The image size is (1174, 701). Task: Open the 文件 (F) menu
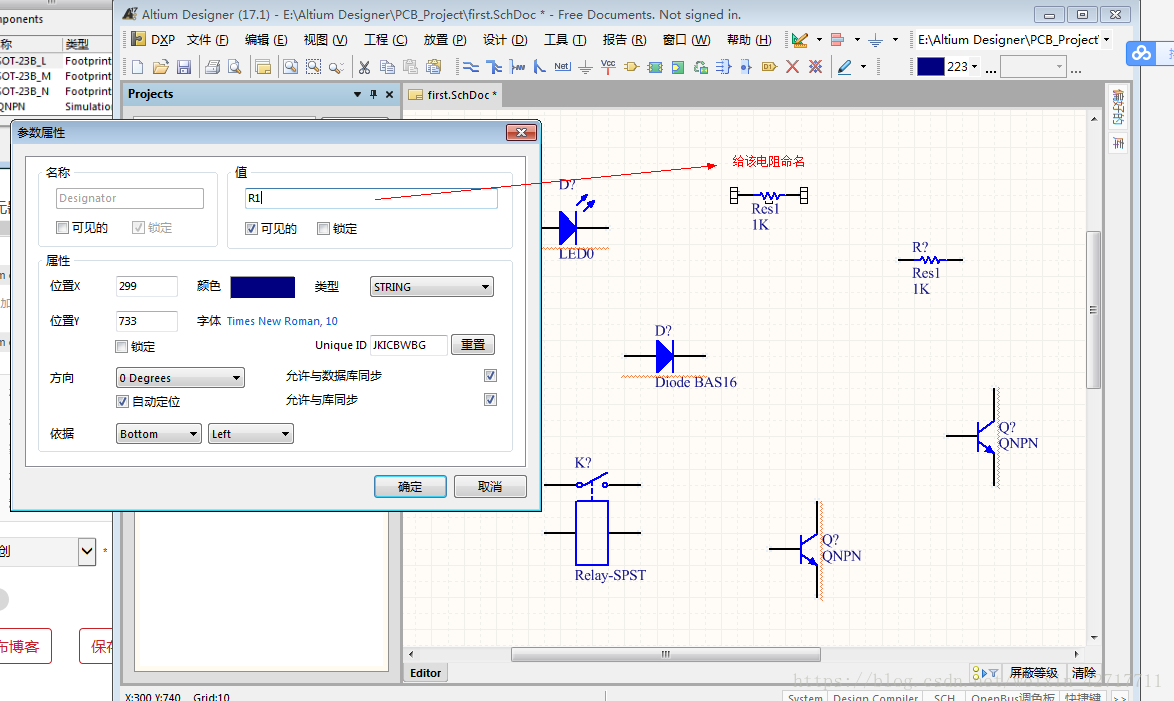[207, 40]
